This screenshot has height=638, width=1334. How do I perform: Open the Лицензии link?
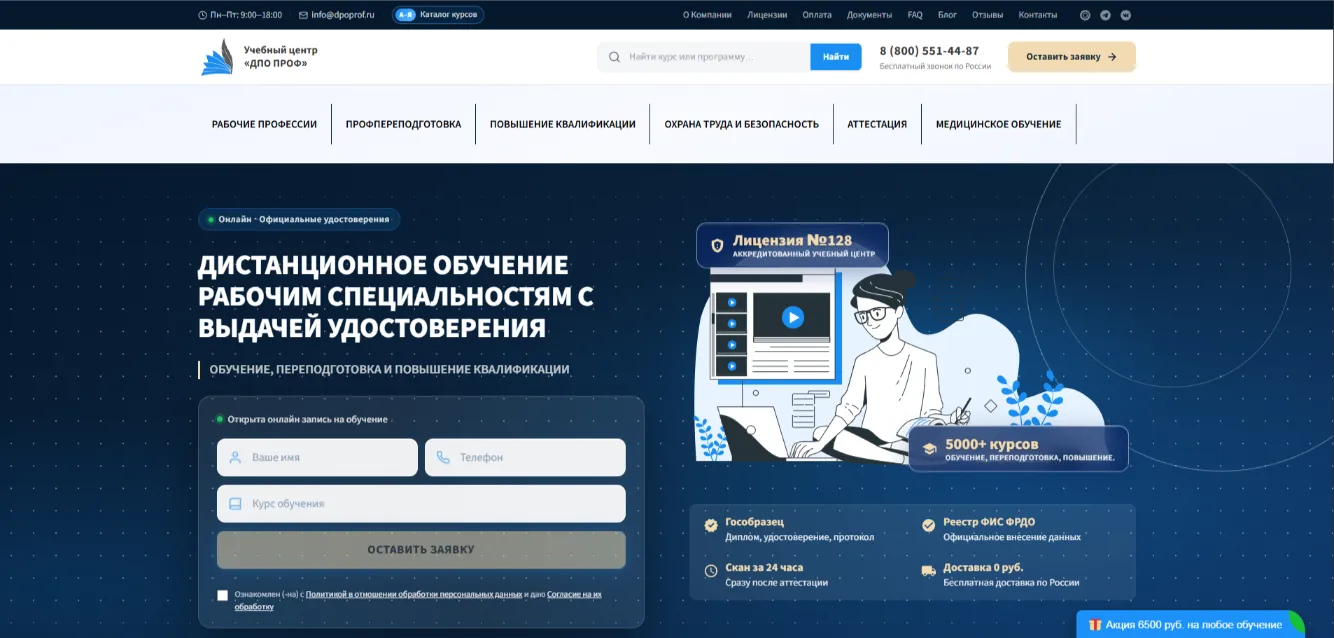pos(767,15)
